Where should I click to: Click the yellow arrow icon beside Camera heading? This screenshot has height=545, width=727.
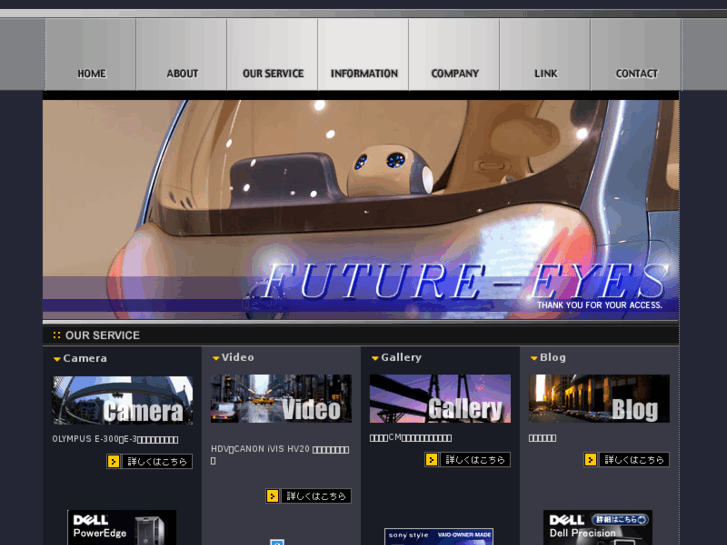click(57, 359)
